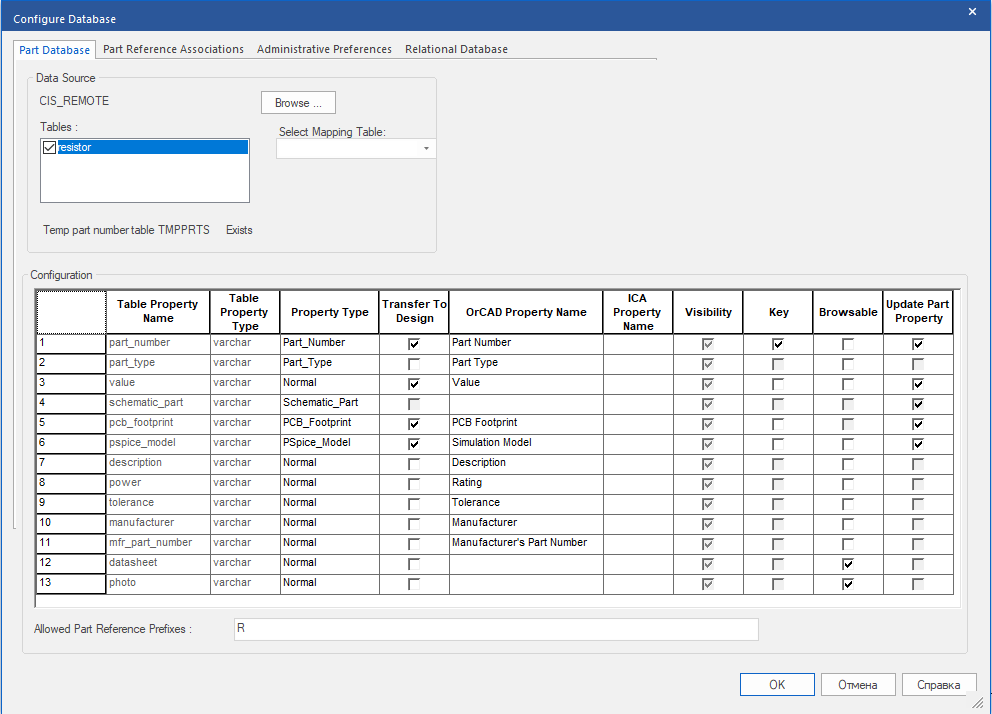Close the Configure Database dialog
Image resolution: width=992 pixels, height=714 pixels.
click(x=972, y=11)
